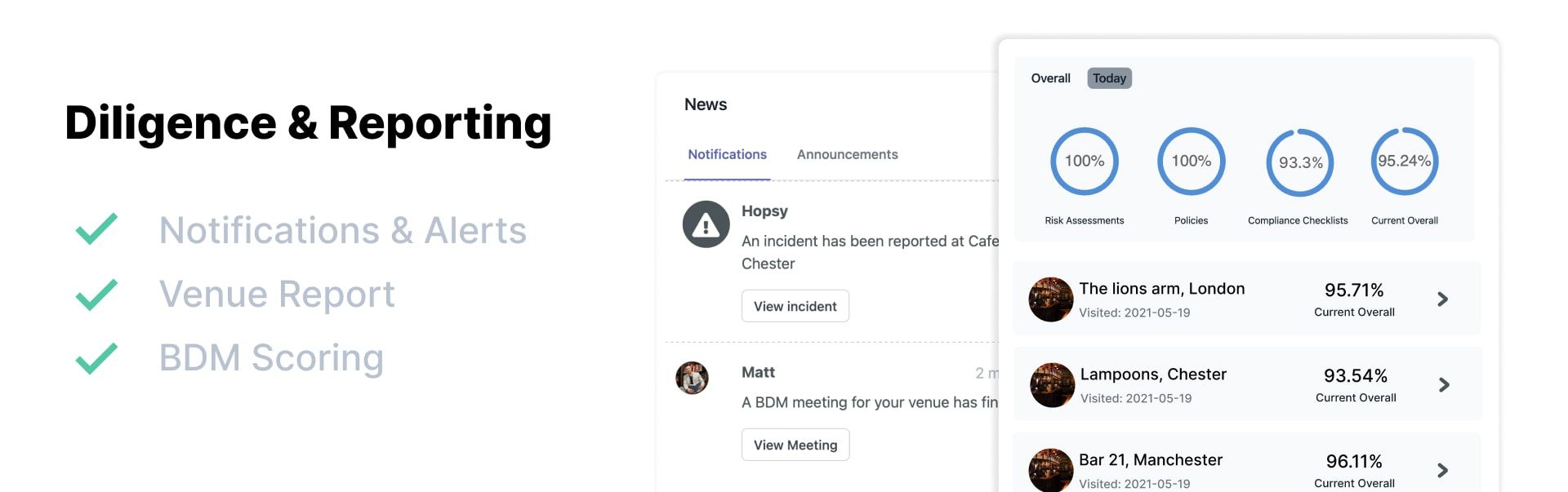Expand the Lampoons, Chester chevron arrow

point(1444,385)
